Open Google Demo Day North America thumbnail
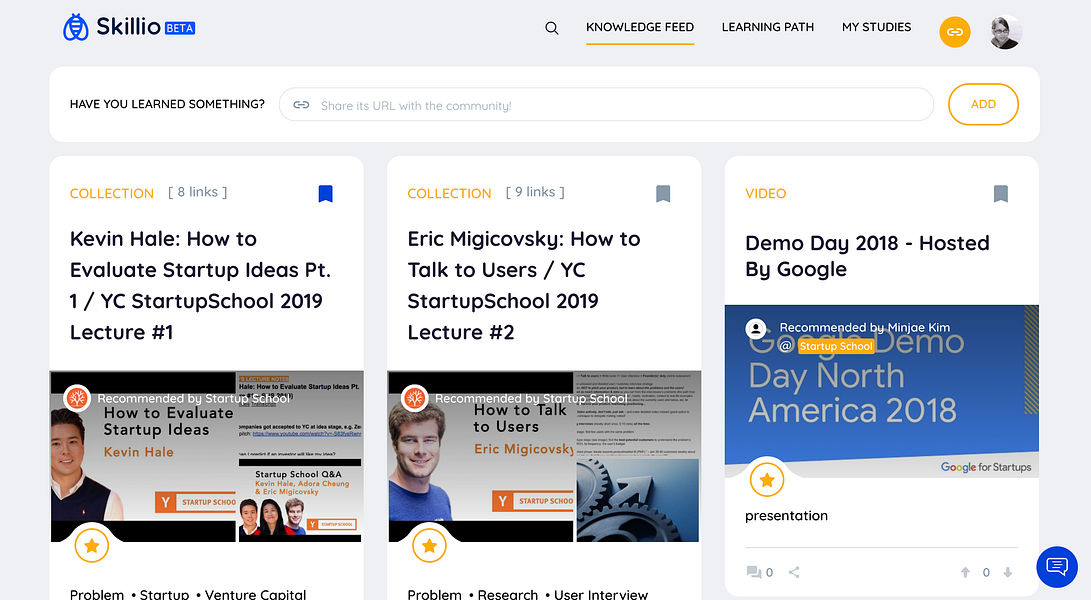 pyautogui.click(x=882, y=391)
